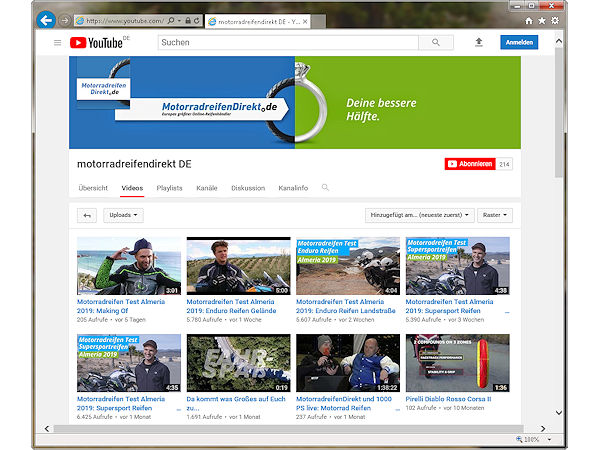Open the Raster view dropdown
The image size is (600, 450).
click(x=495, y=215)
